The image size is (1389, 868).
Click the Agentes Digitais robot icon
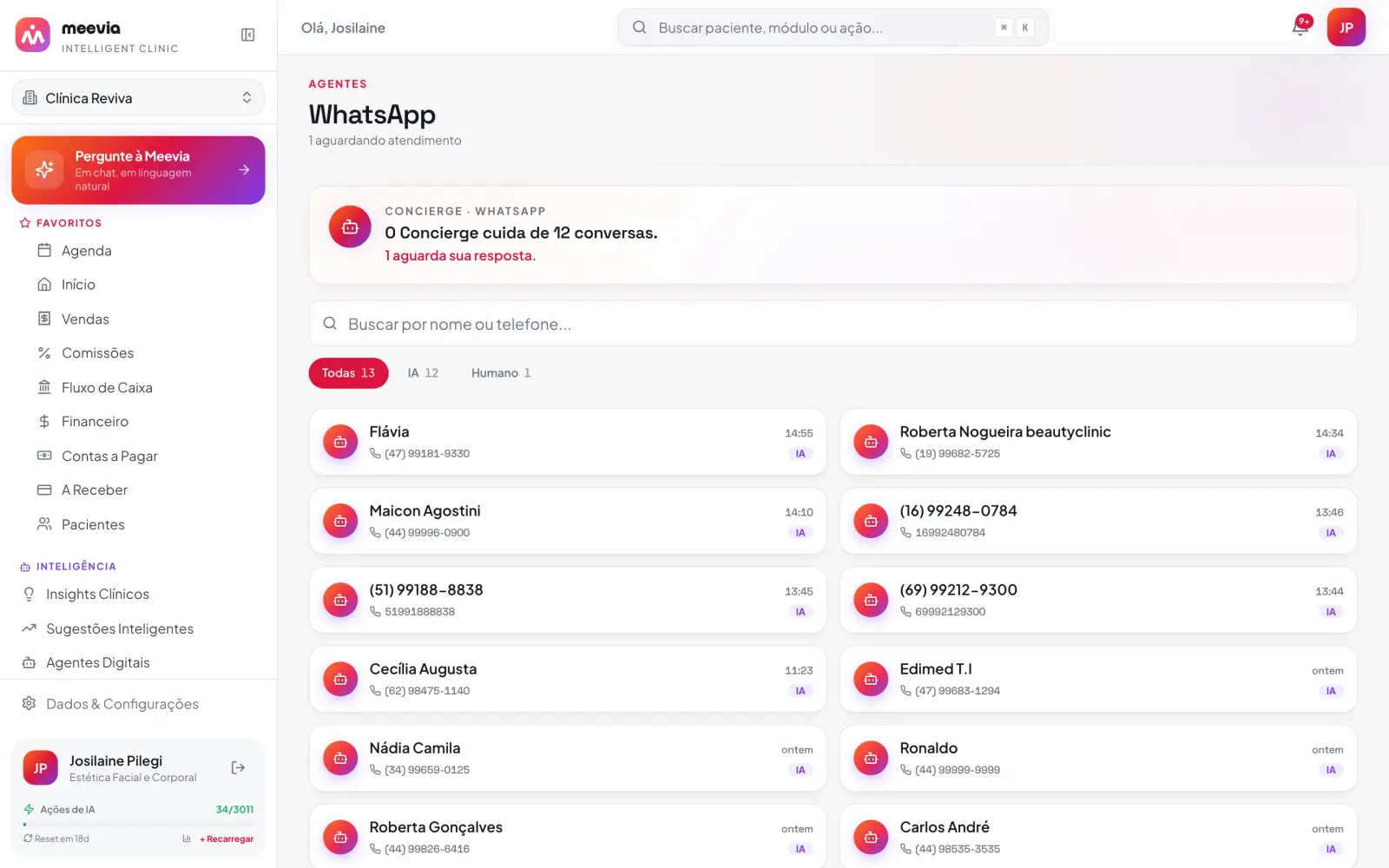[x=29, y=663]
